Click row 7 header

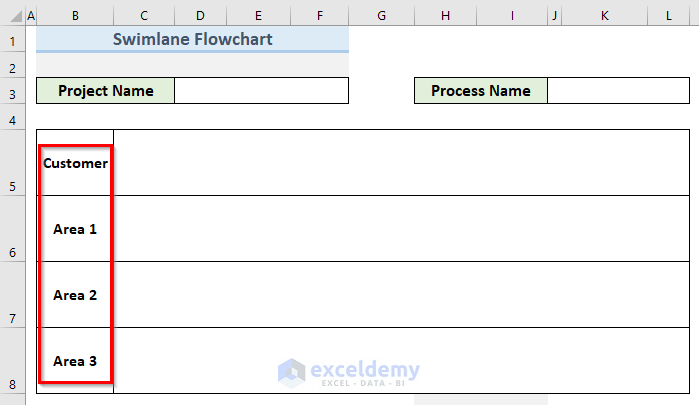(x=12, y=296)
